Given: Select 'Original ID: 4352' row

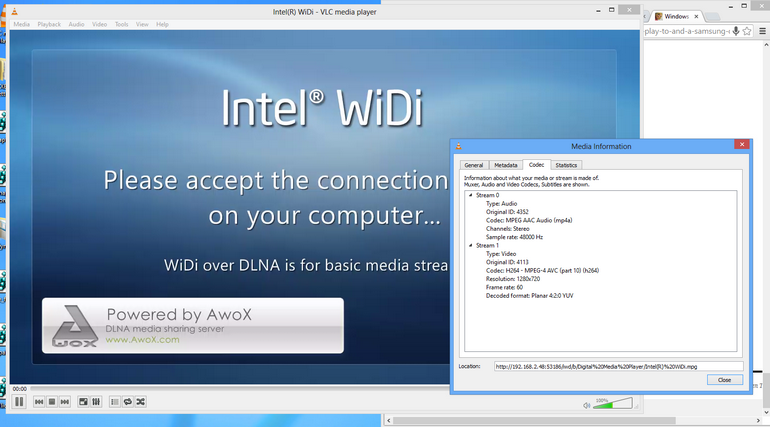Looking at the screenshot, I should (507, 212).
